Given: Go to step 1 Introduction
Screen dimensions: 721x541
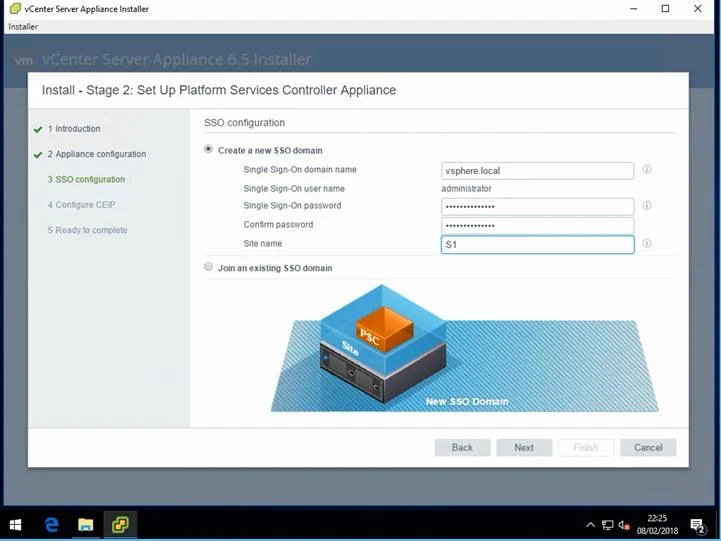Looking at the screenshot, I should click(74, 129).
